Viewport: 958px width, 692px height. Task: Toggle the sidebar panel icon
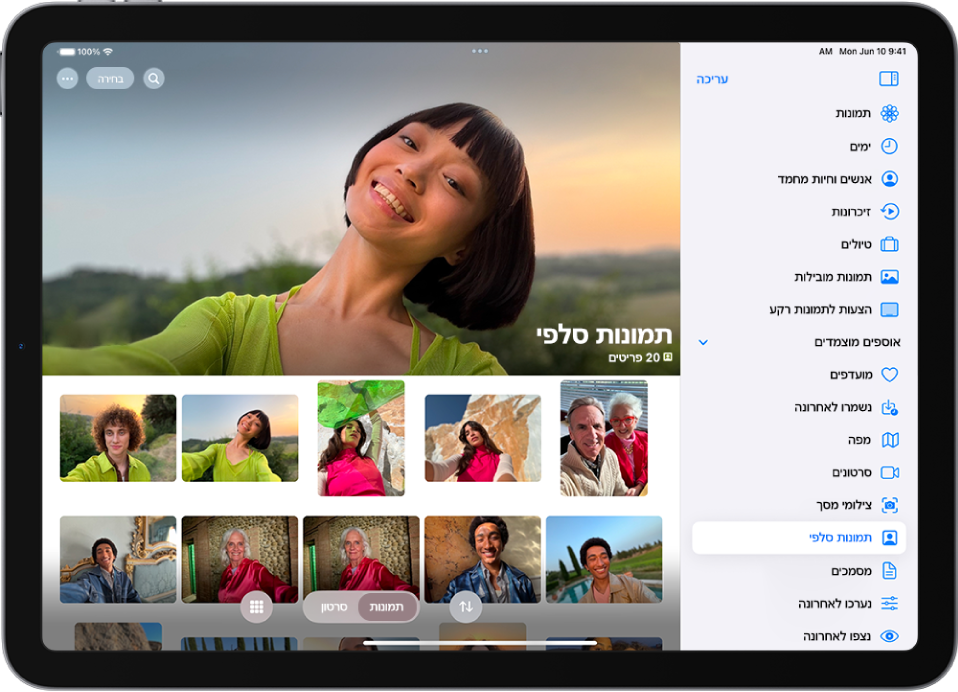tap(889, 79)
